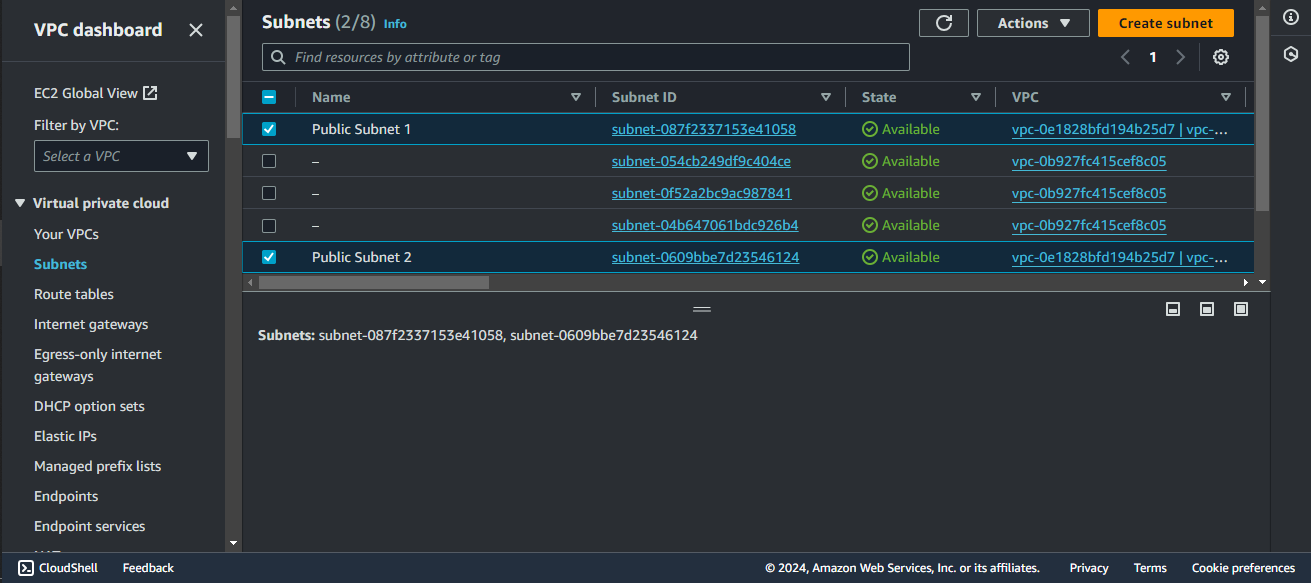This screenshot has width=1311, height=583.
Task: Click the split panel resize handle
Action: tap(702, 309)
